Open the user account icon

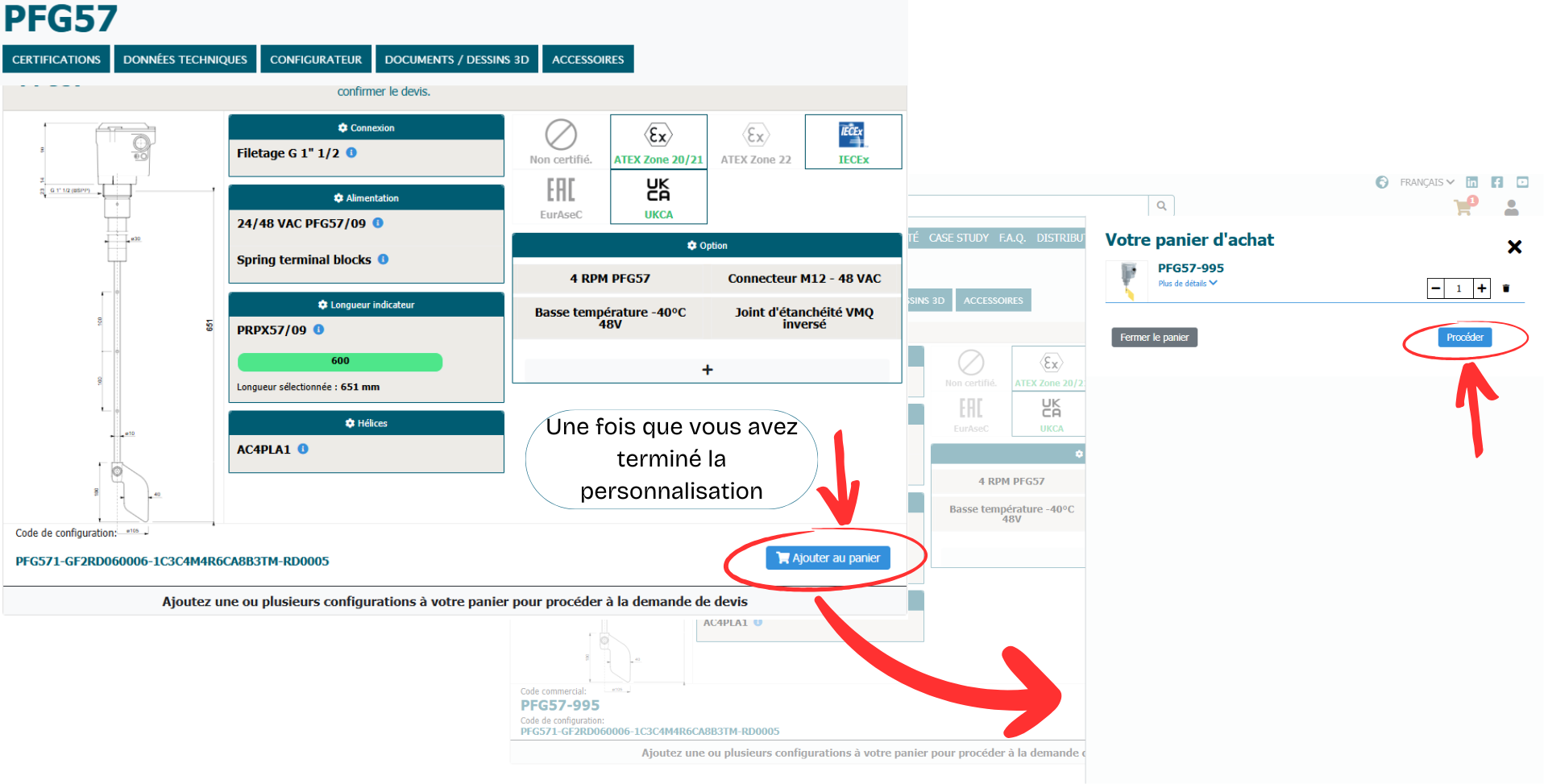[1512, 208]
